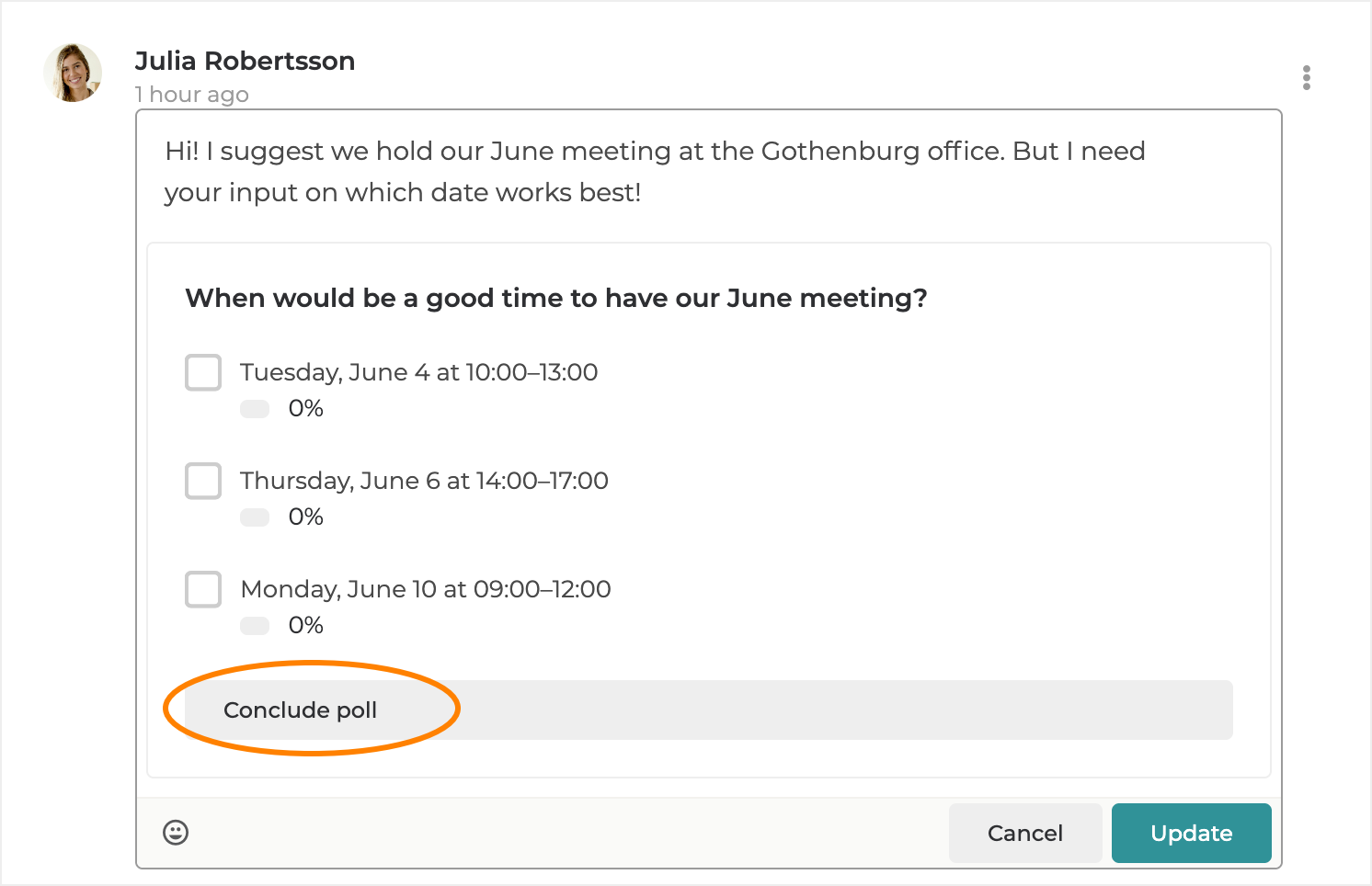Select the Monday, June 10 checkbox
Screen dimensions: 1372x886
point(203,589)
